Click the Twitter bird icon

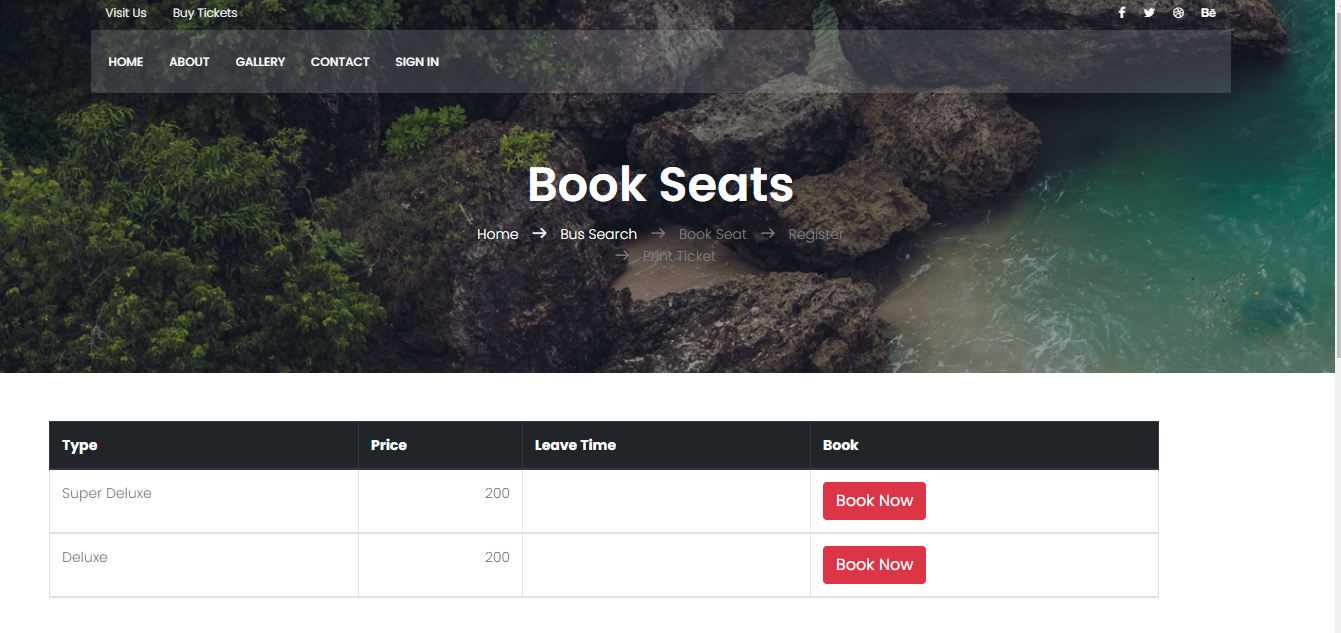(1149, 13)
